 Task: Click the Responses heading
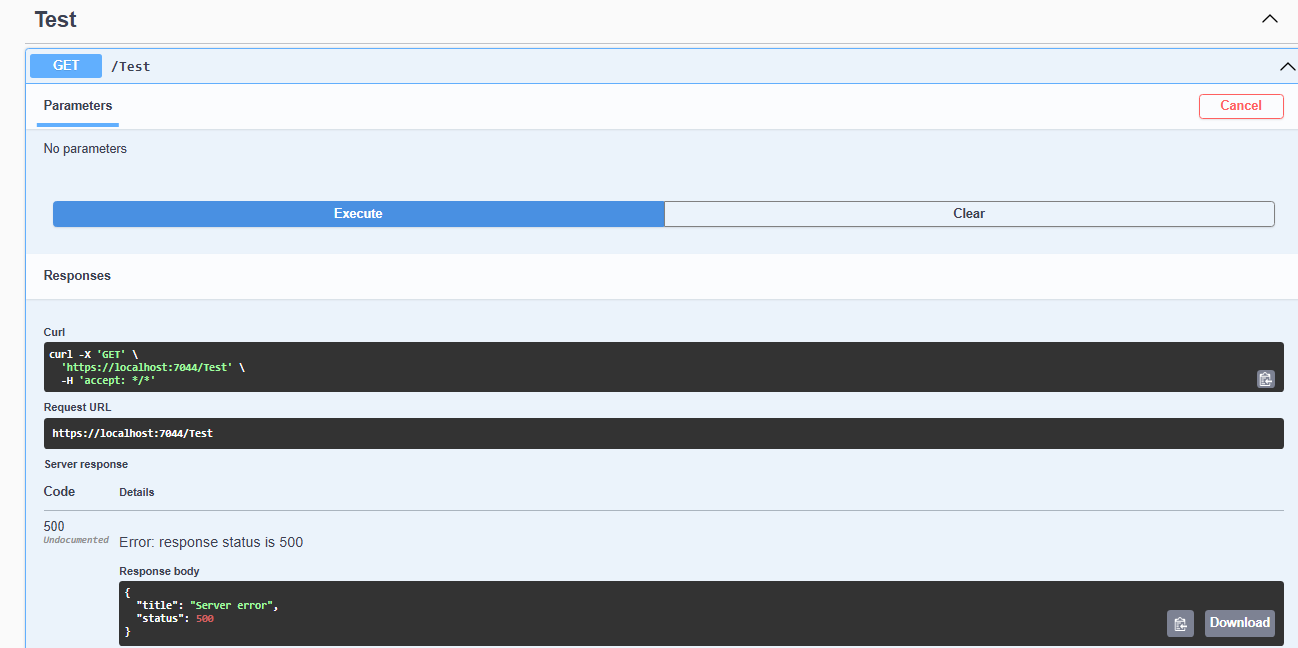click(x=77, y=275)
